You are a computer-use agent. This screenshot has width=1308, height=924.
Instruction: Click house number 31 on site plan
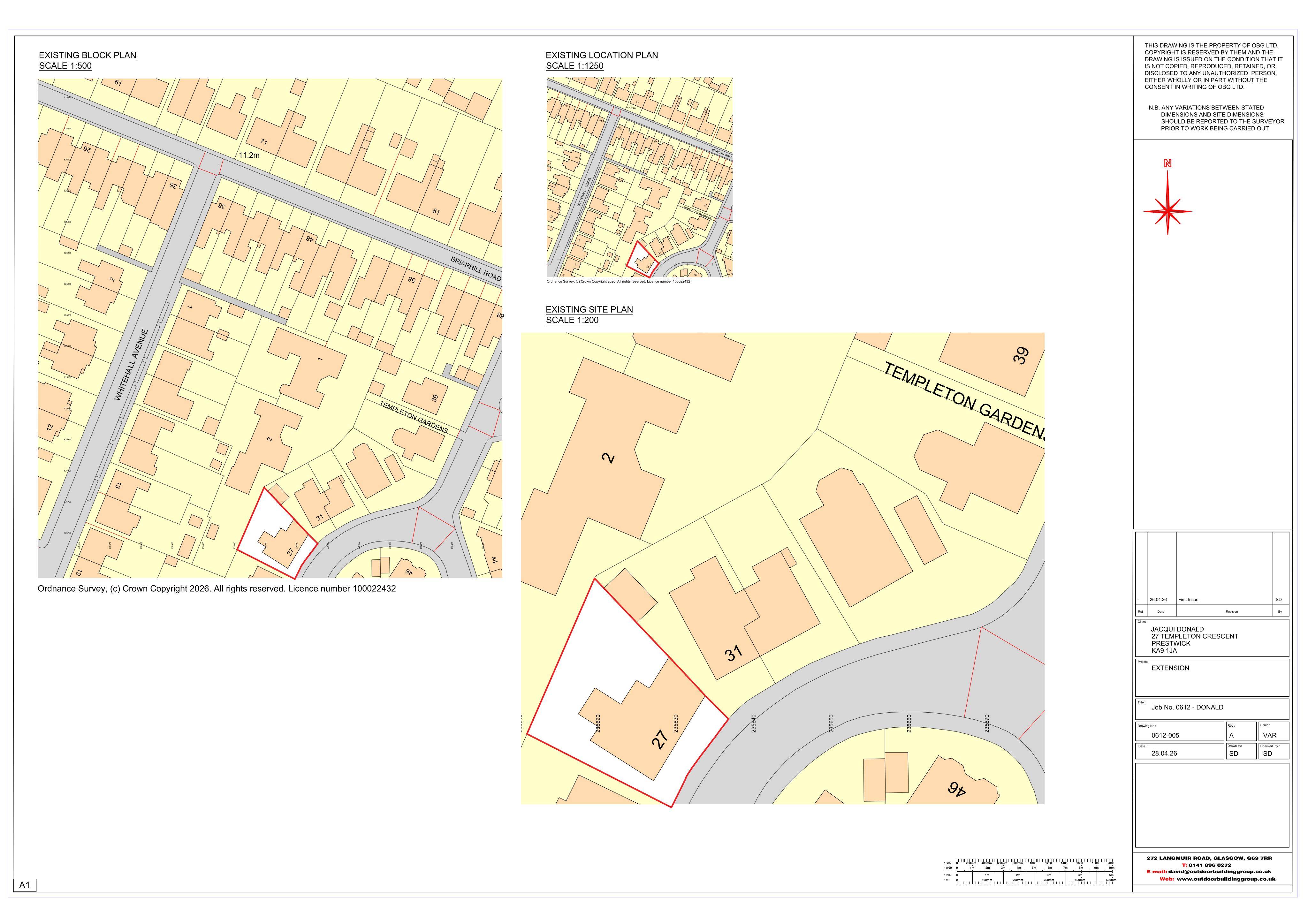pos(734,653)
